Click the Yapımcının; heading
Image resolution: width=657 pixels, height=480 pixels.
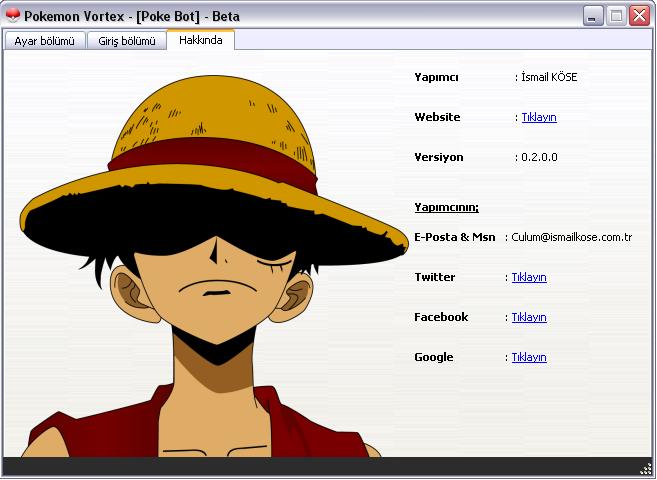point(446,207)
